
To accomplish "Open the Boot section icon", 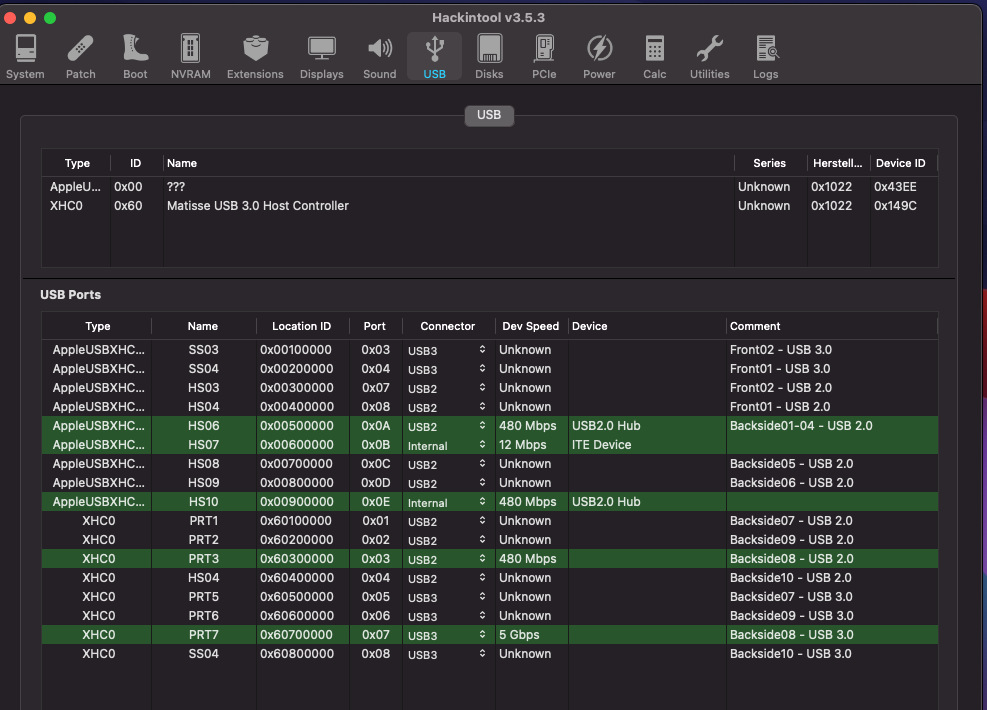I will pyautogui.click(x=135, y=56).
